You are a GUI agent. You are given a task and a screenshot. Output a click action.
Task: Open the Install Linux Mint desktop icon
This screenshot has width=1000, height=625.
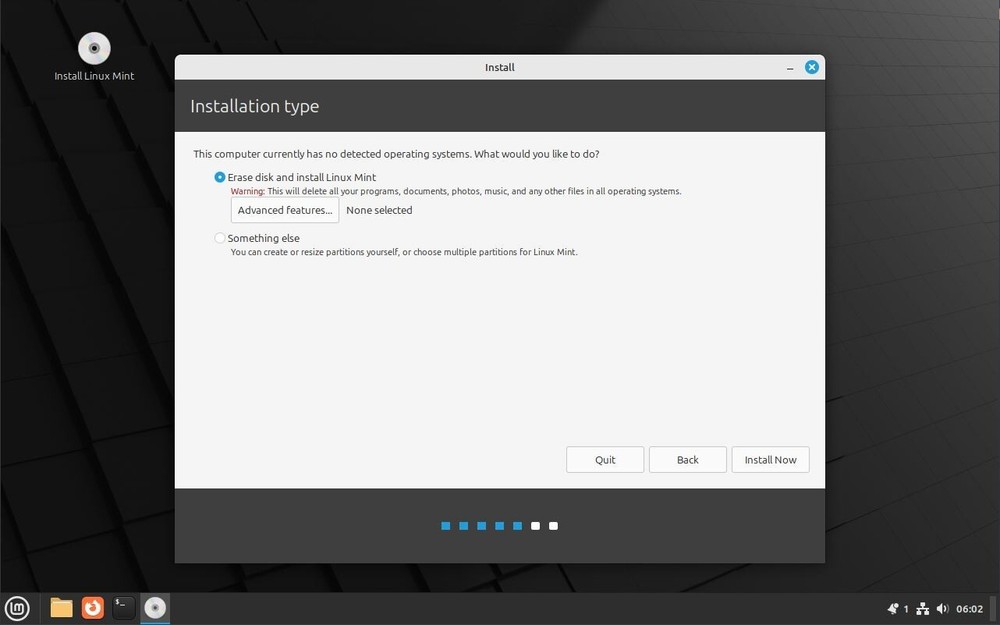93,48
